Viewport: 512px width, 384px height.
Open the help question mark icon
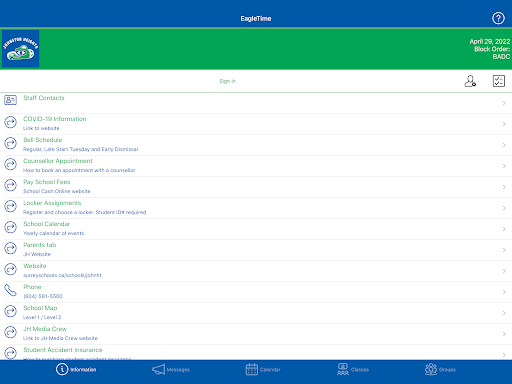coord(498,18)
